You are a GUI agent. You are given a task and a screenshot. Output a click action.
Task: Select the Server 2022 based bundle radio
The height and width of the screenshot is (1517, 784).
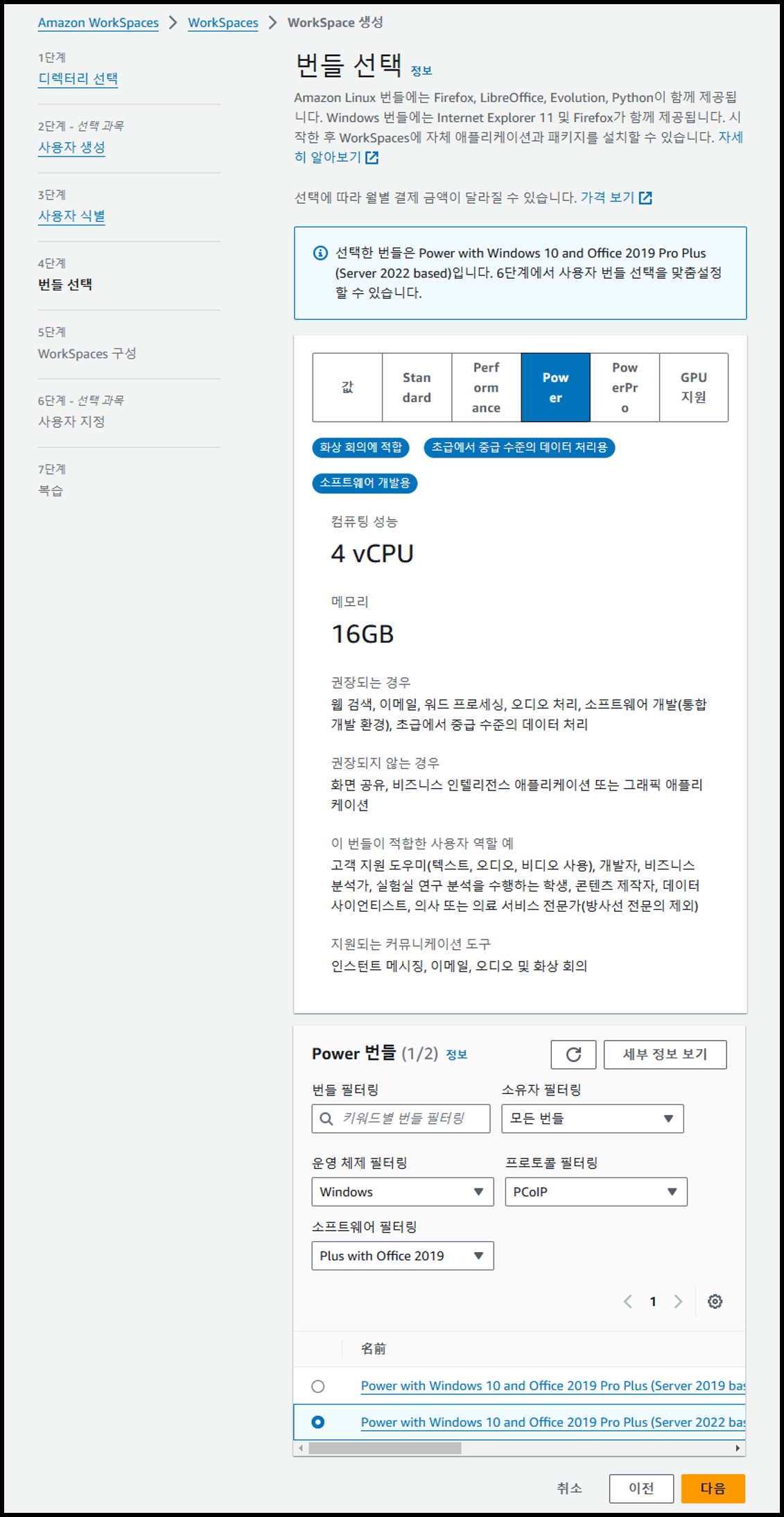(318, 1422)
